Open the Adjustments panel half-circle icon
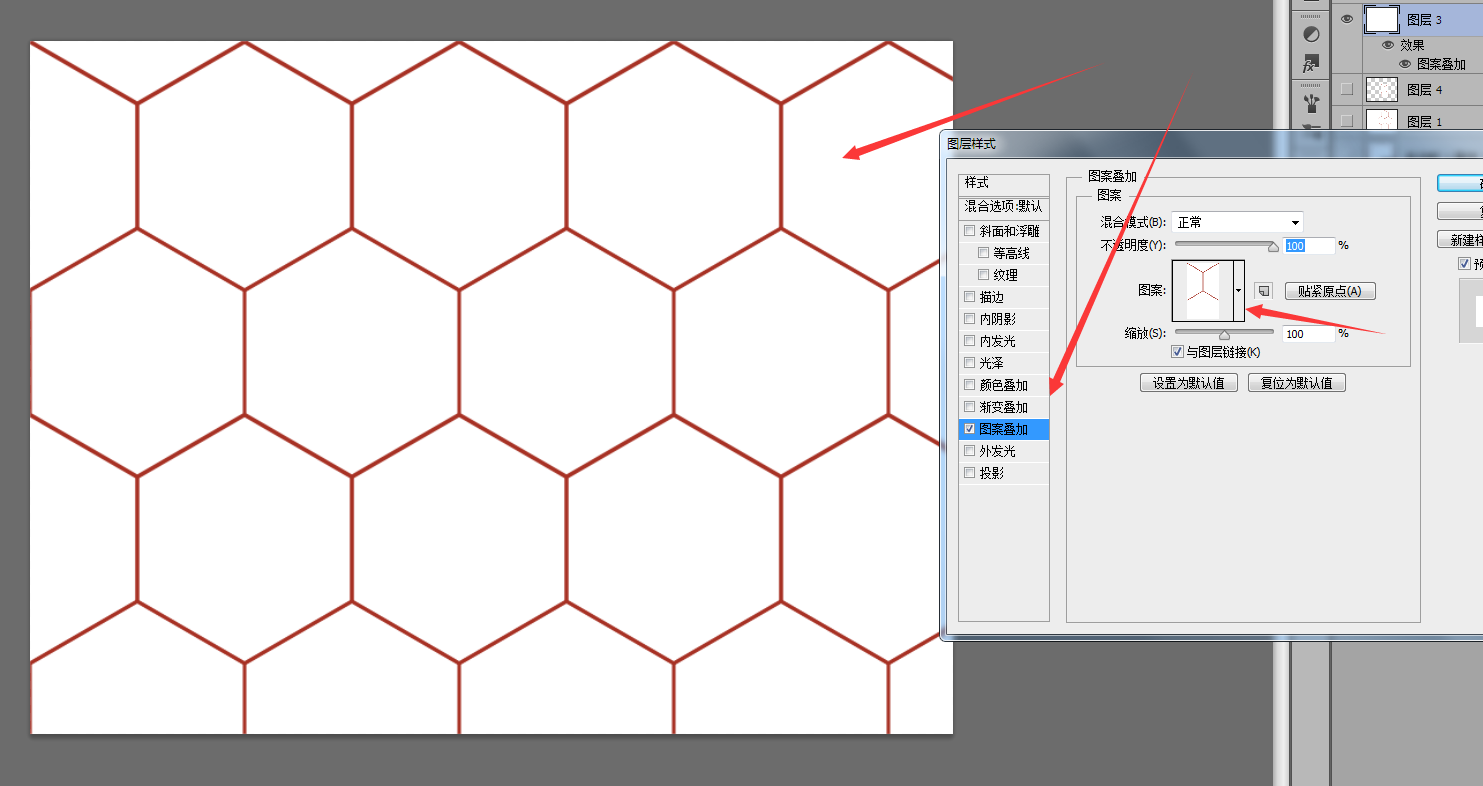The image size is (1483, 786). point(1311,34)
